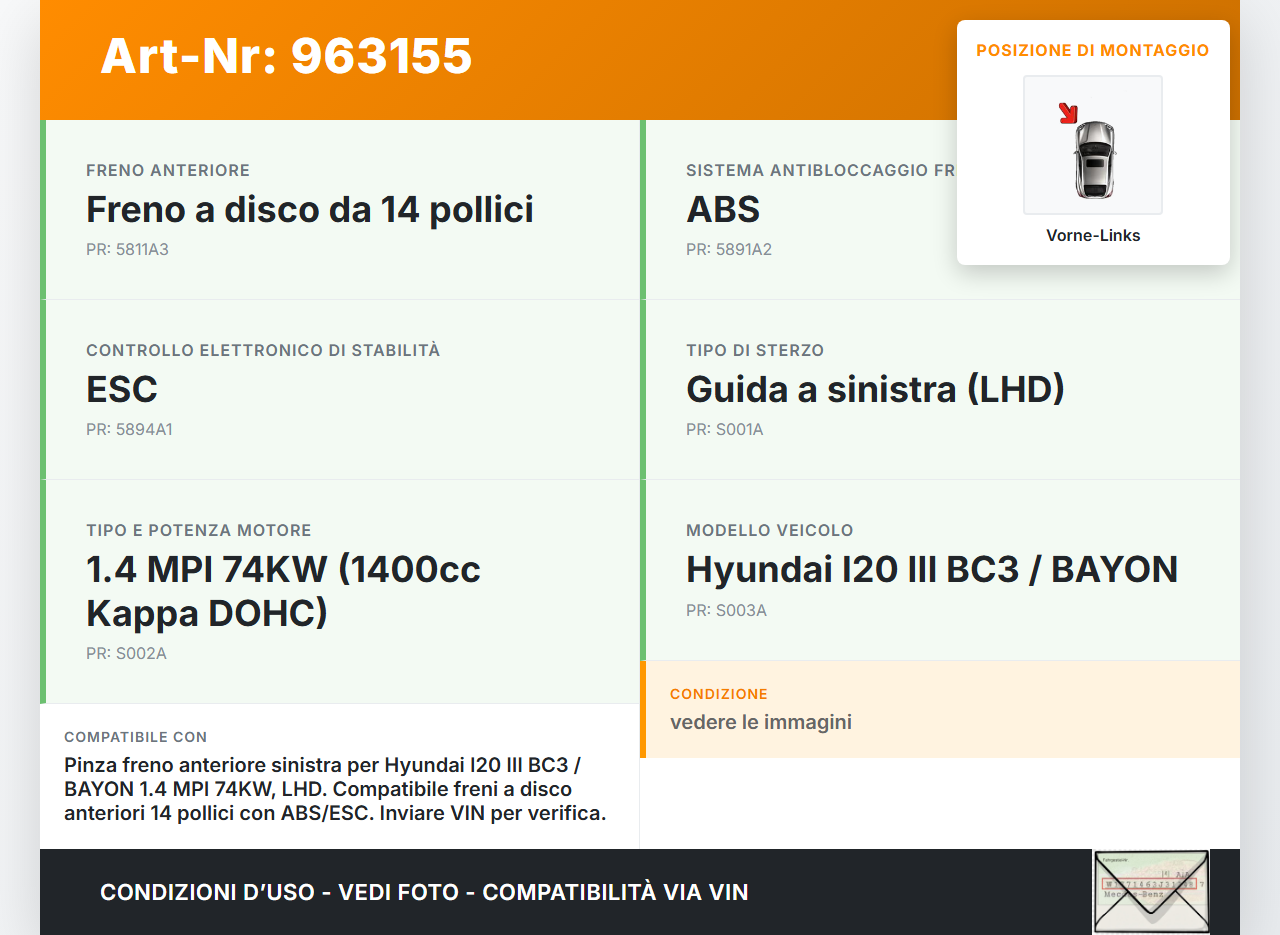Click the code PR: S003A

[726, 611]
